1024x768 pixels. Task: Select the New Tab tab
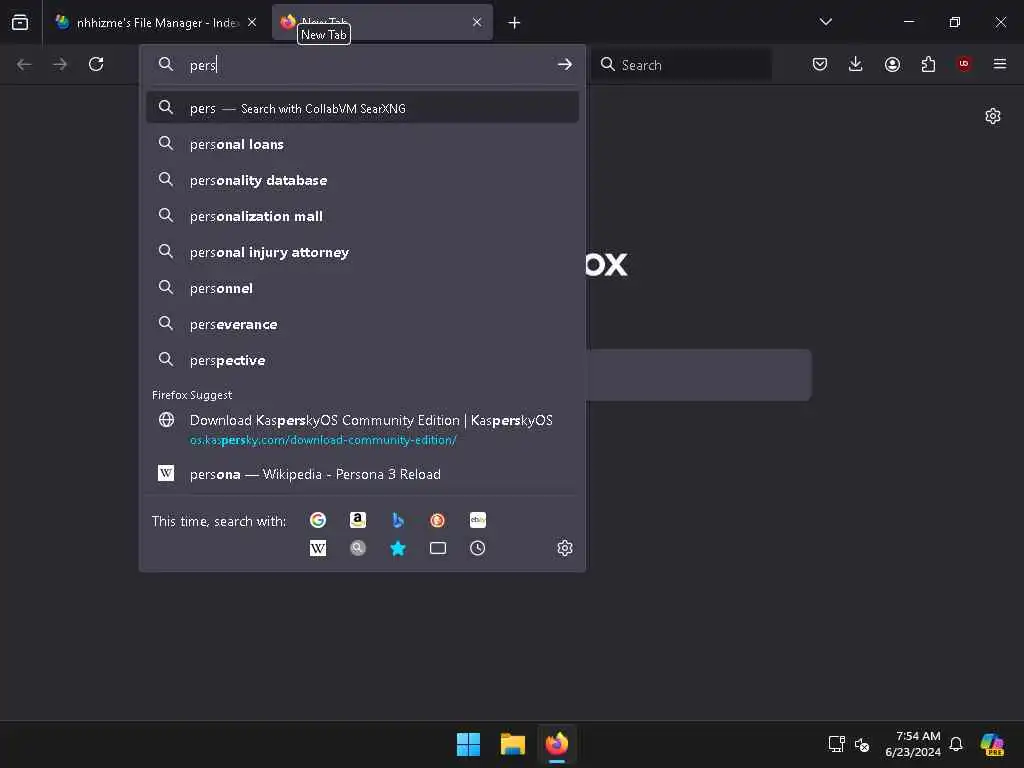tap(382, 23)
